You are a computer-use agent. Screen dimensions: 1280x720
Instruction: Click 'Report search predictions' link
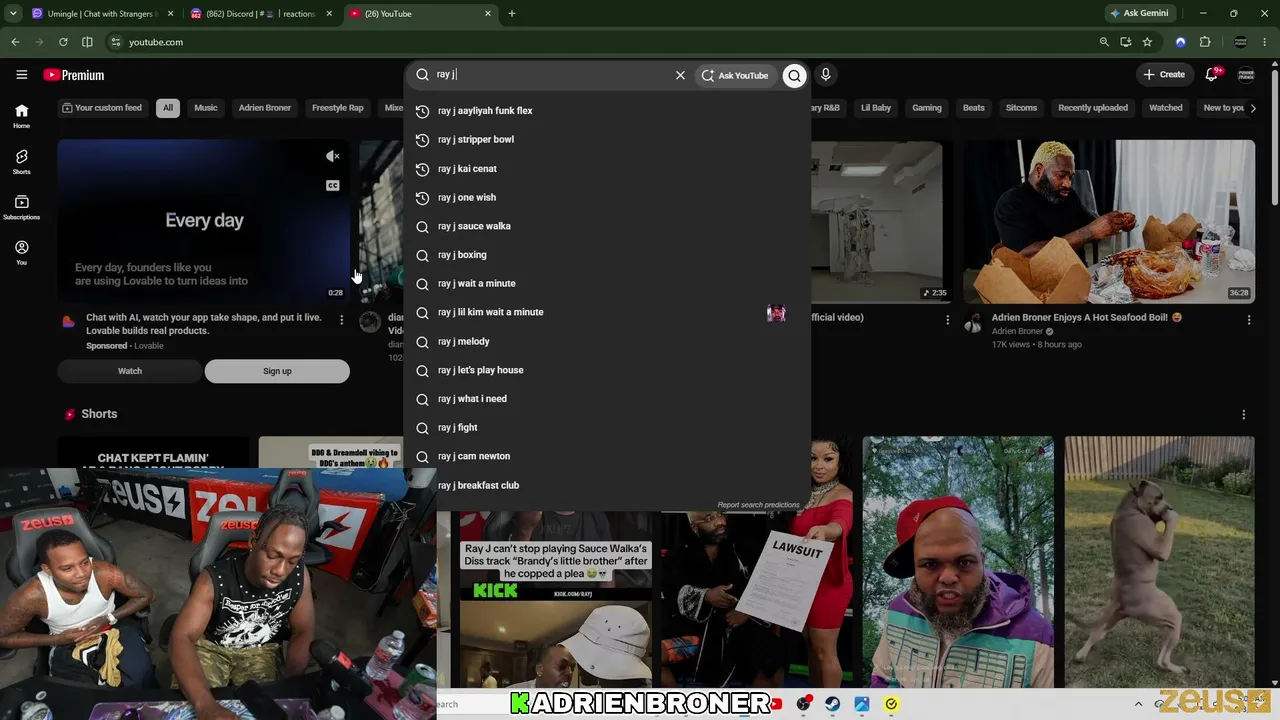point(758,505)
